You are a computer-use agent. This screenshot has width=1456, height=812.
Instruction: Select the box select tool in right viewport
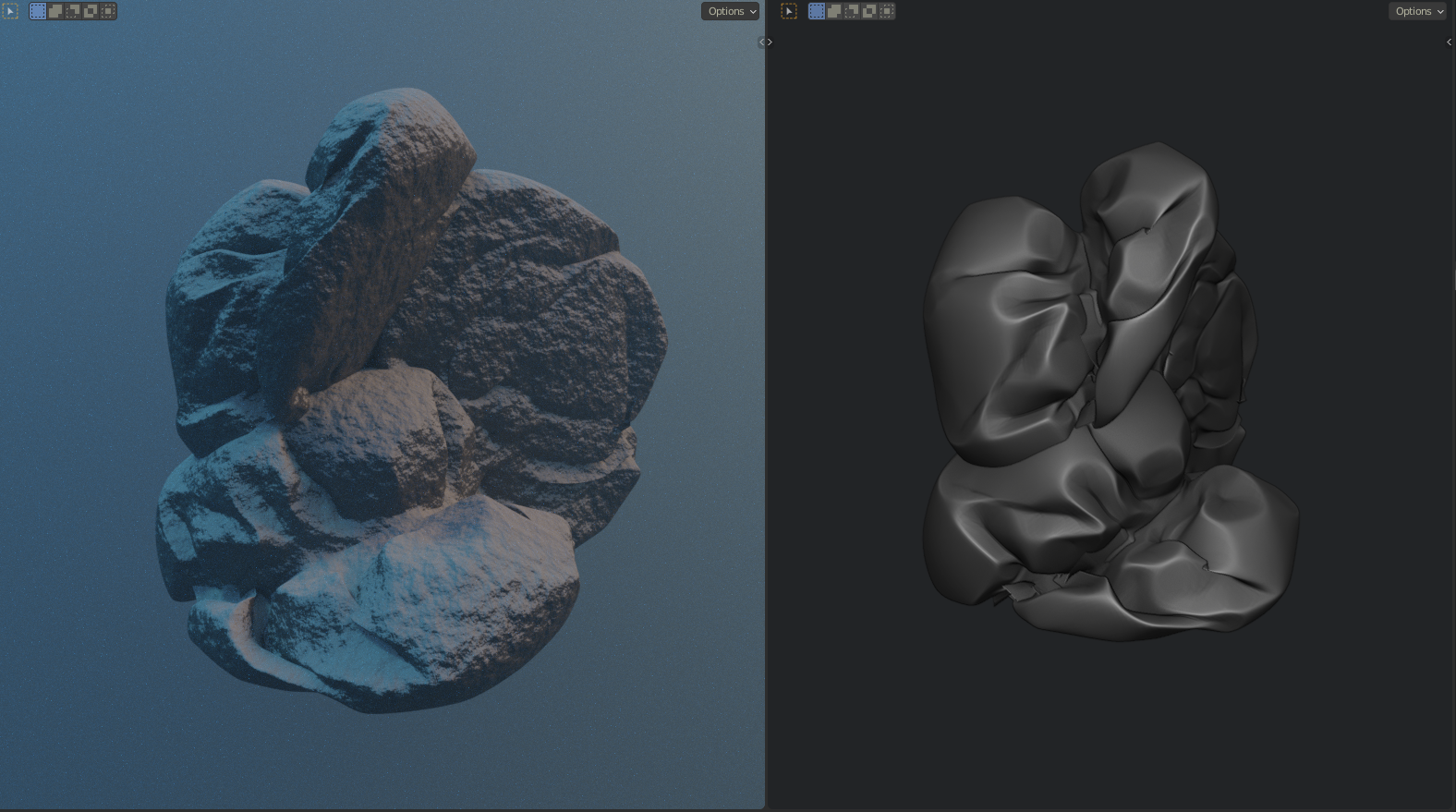(789, 11)
